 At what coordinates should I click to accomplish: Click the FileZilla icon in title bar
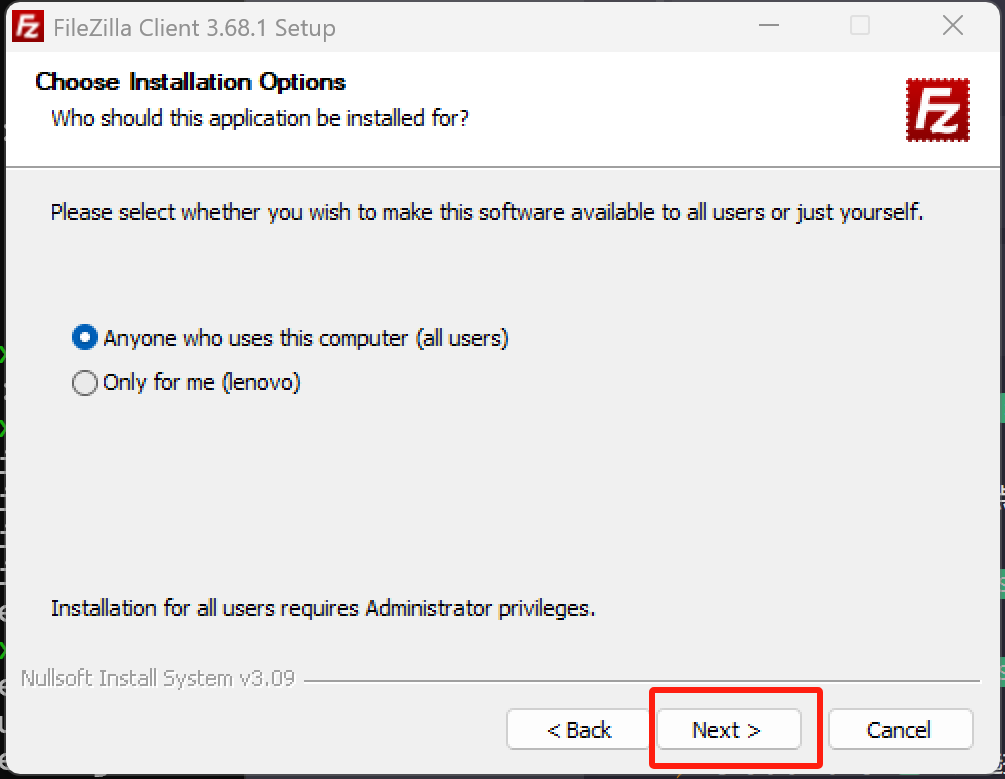tap(28, 26)
